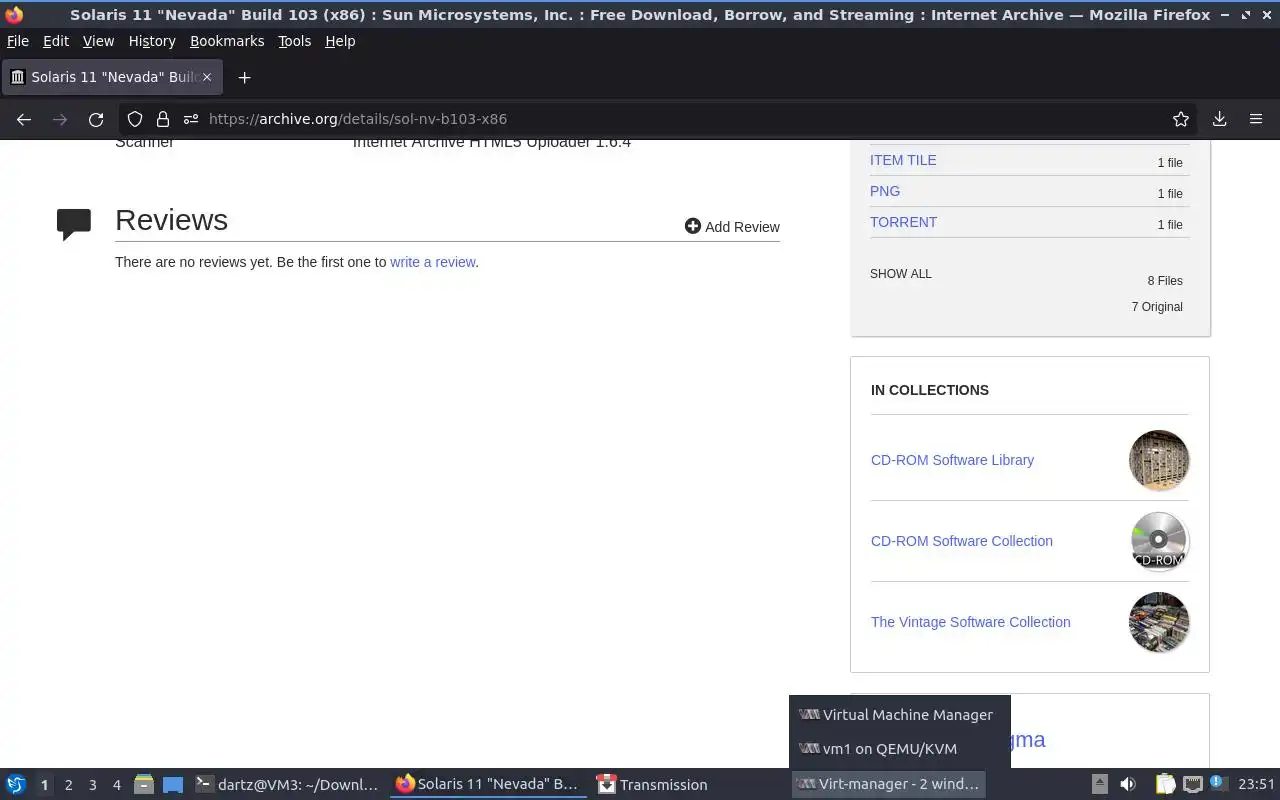Reload the current page
1280x800 pixels.
tap(96, 119)
